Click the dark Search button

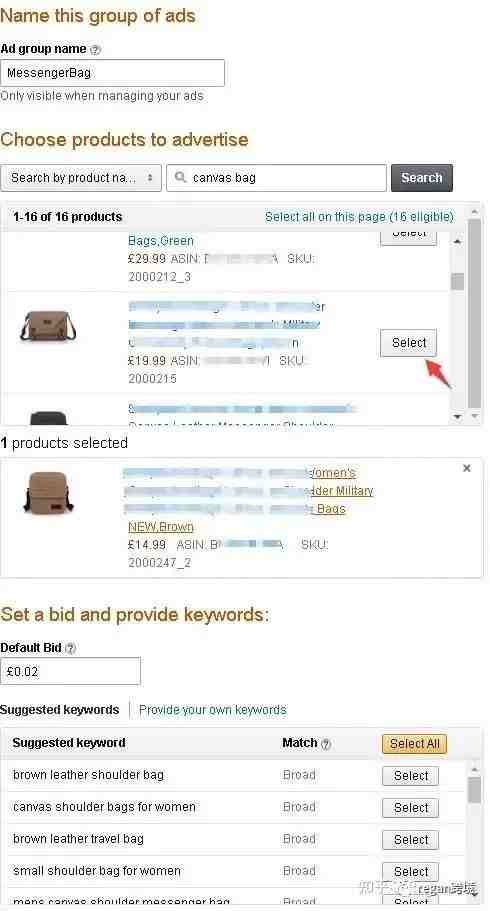click(421, 178)
